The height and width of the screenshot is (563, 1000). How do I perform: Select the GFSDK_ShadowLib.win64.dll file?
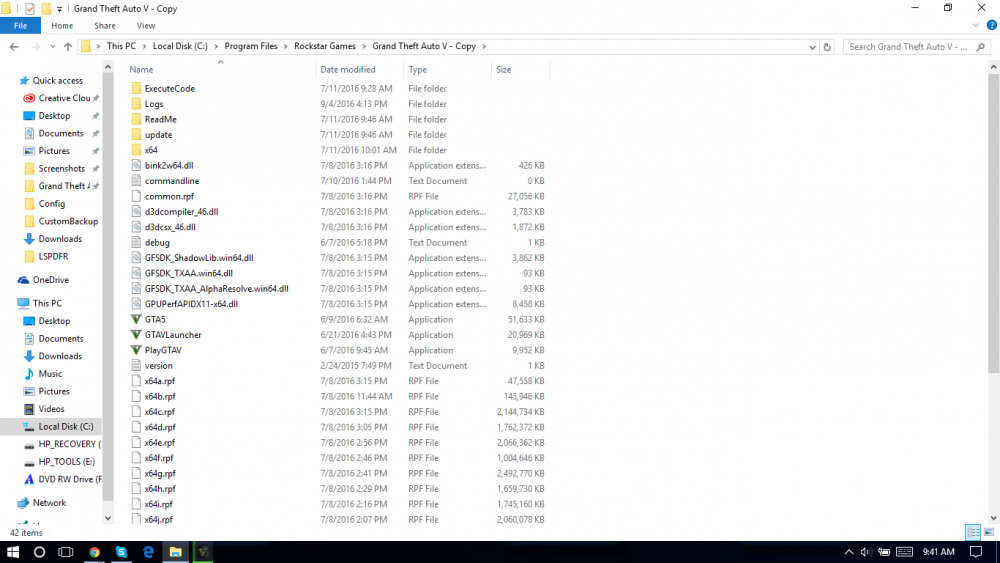[199, 258]
